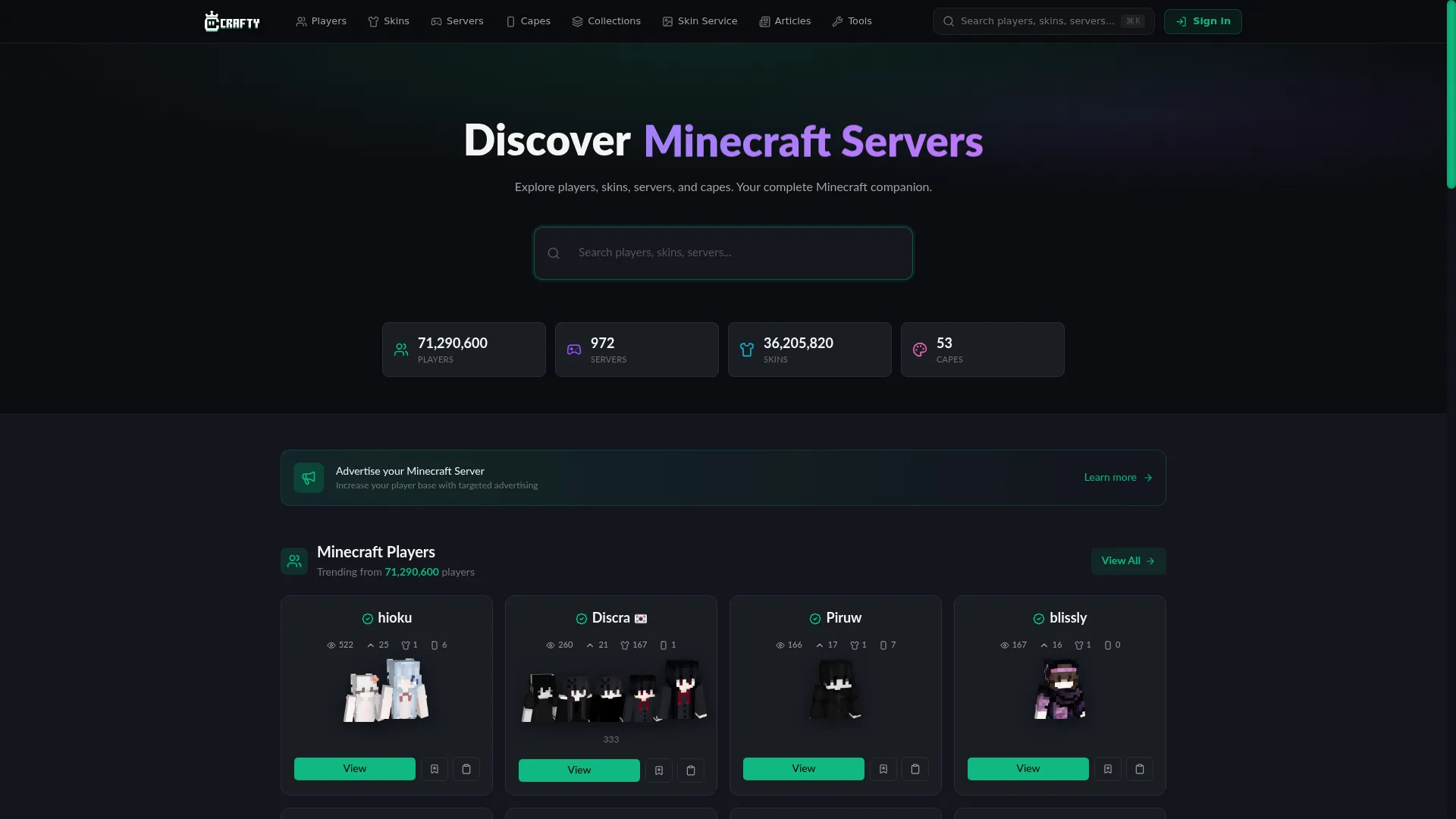Open the 36,205,820 Skins stat card
The width and height of the screenshot is (1456, 819).
tap(810, 350)
